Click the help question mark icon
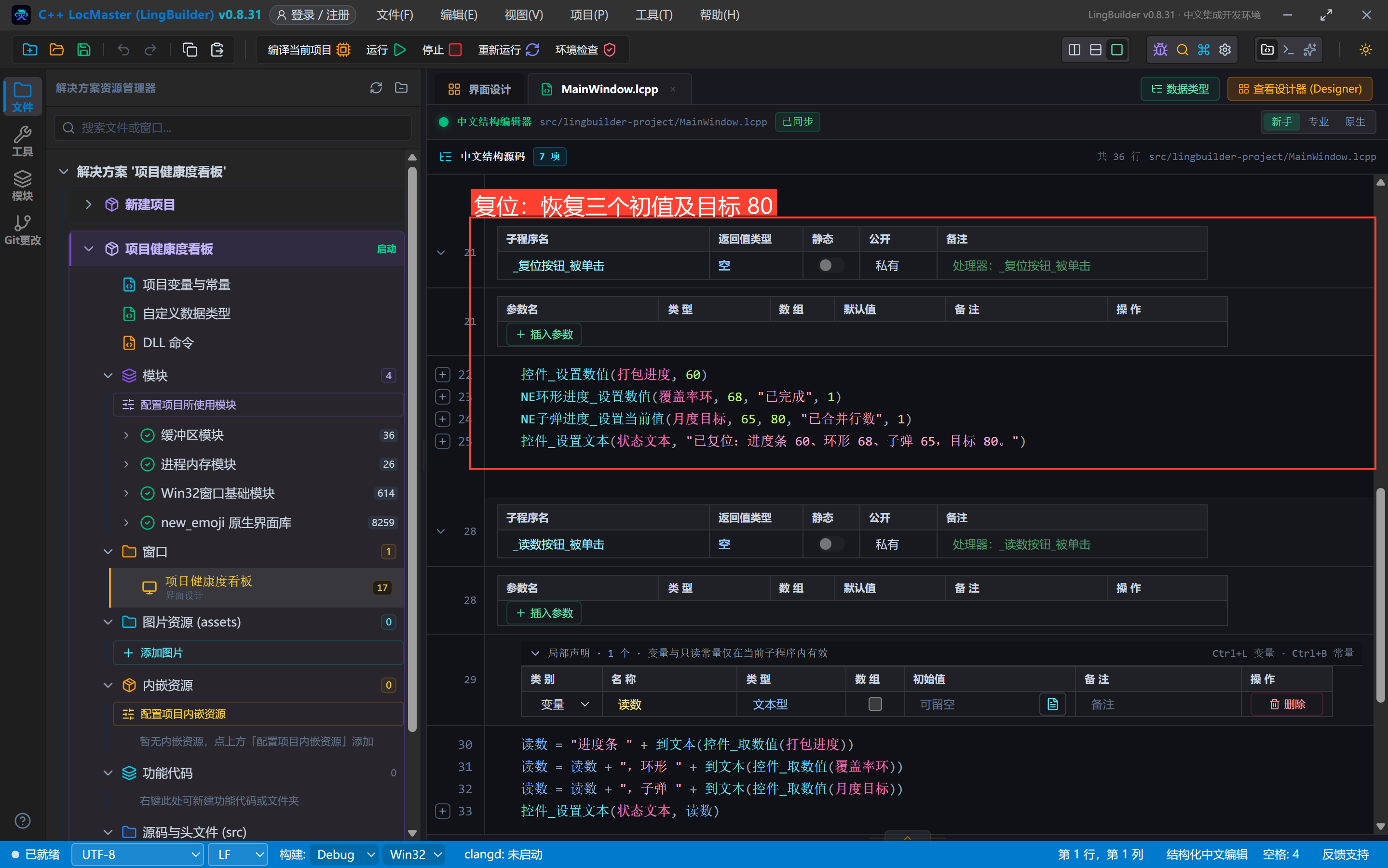 22,821
